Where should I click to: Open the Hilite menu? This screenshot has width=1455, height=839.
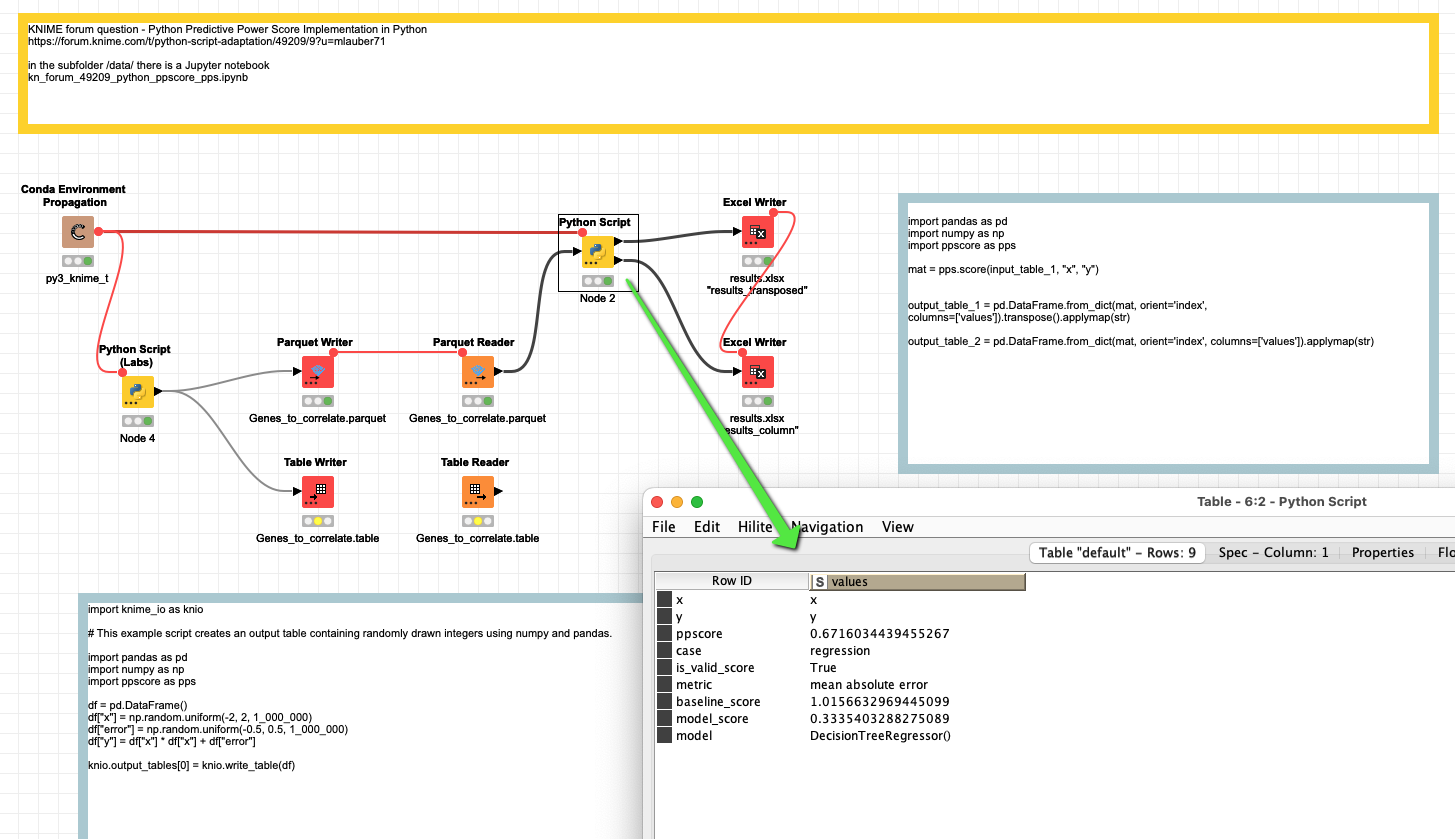pos(755,527)
